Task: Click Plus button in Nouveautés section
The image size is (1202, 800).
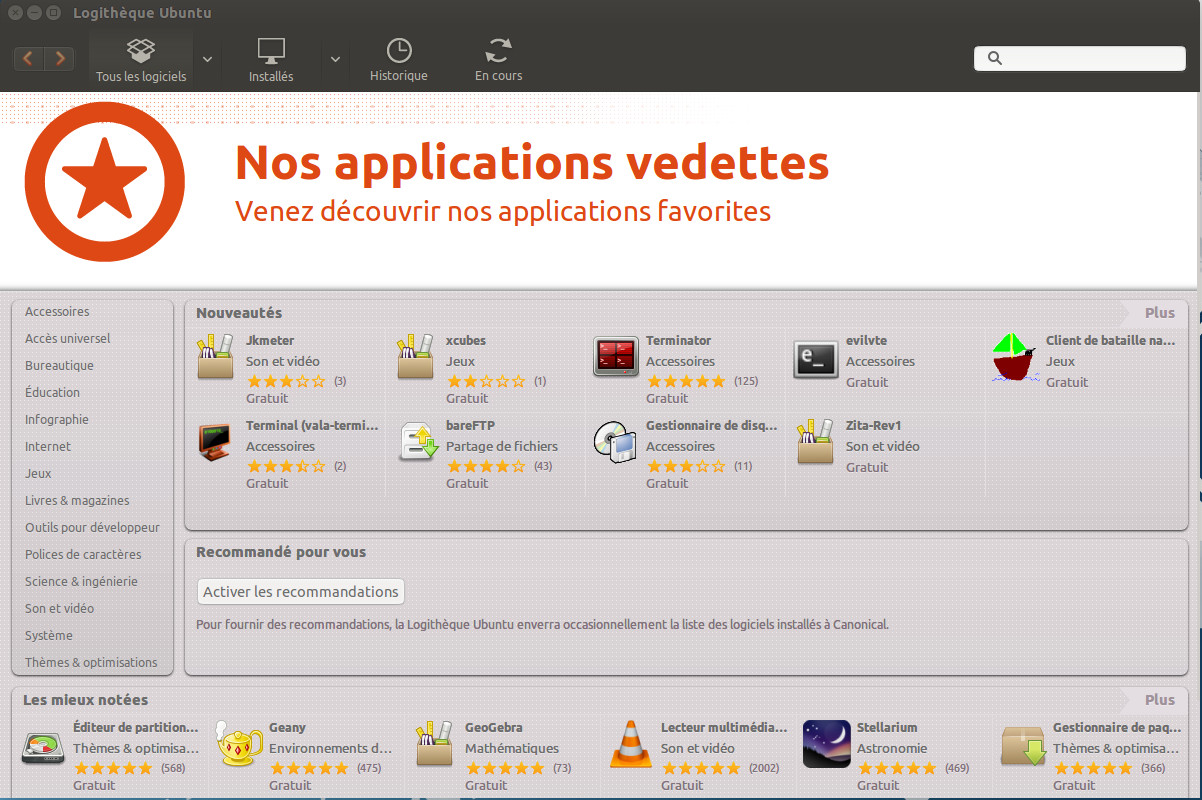Action: point(1159,313)
